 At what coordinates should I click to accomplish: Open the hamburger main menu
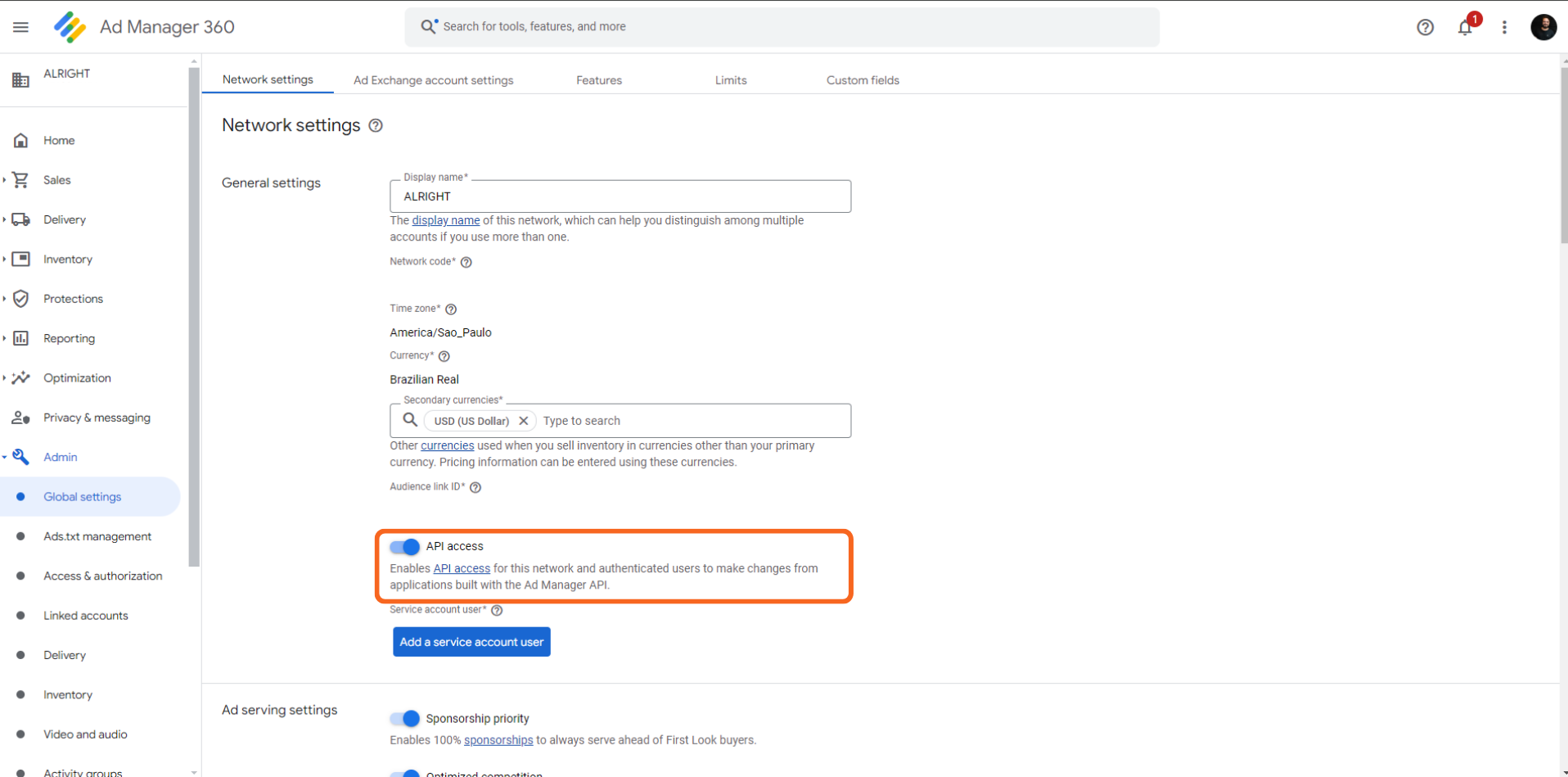[20, 27]
